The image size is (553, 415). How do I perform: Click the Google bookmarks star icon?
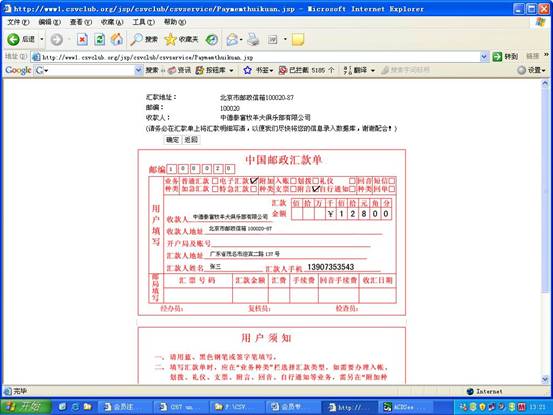pos(248,70)
